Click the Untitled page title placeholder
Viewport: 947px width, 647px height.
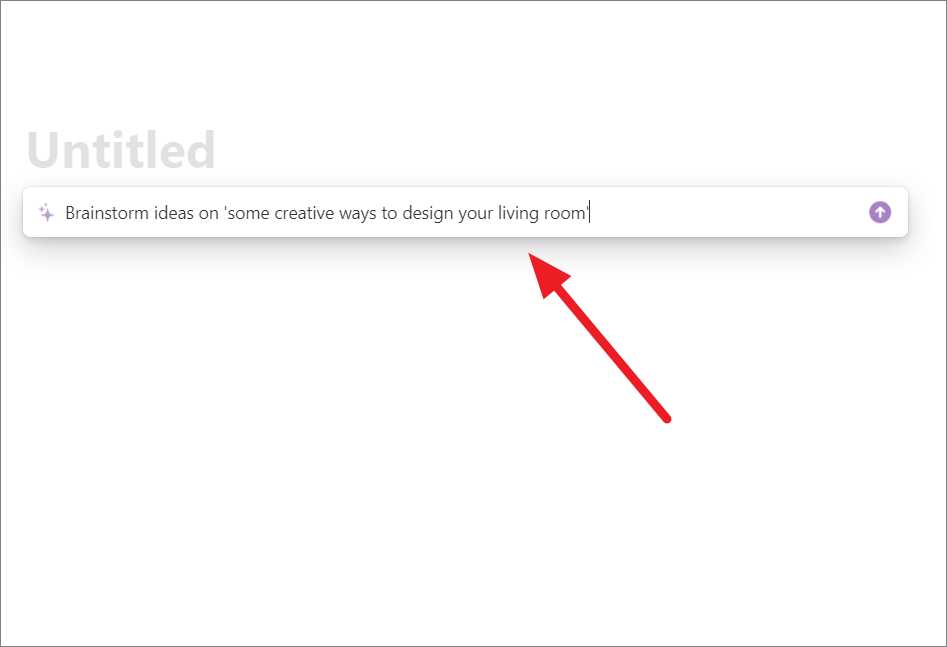coord(121,150)
